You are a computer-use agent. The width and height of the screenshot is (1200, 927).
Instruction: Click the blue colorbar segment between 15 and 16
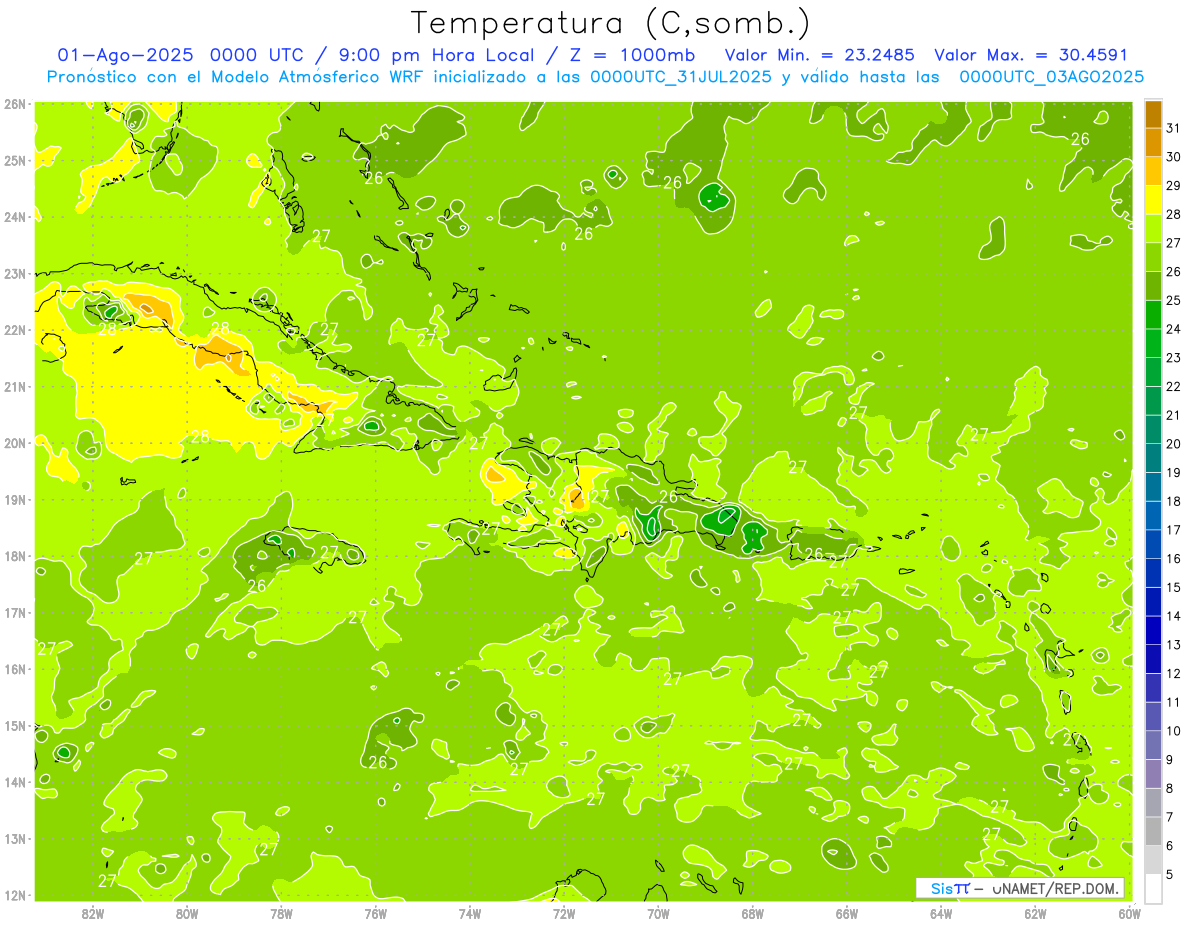(x=1153, y=572)
